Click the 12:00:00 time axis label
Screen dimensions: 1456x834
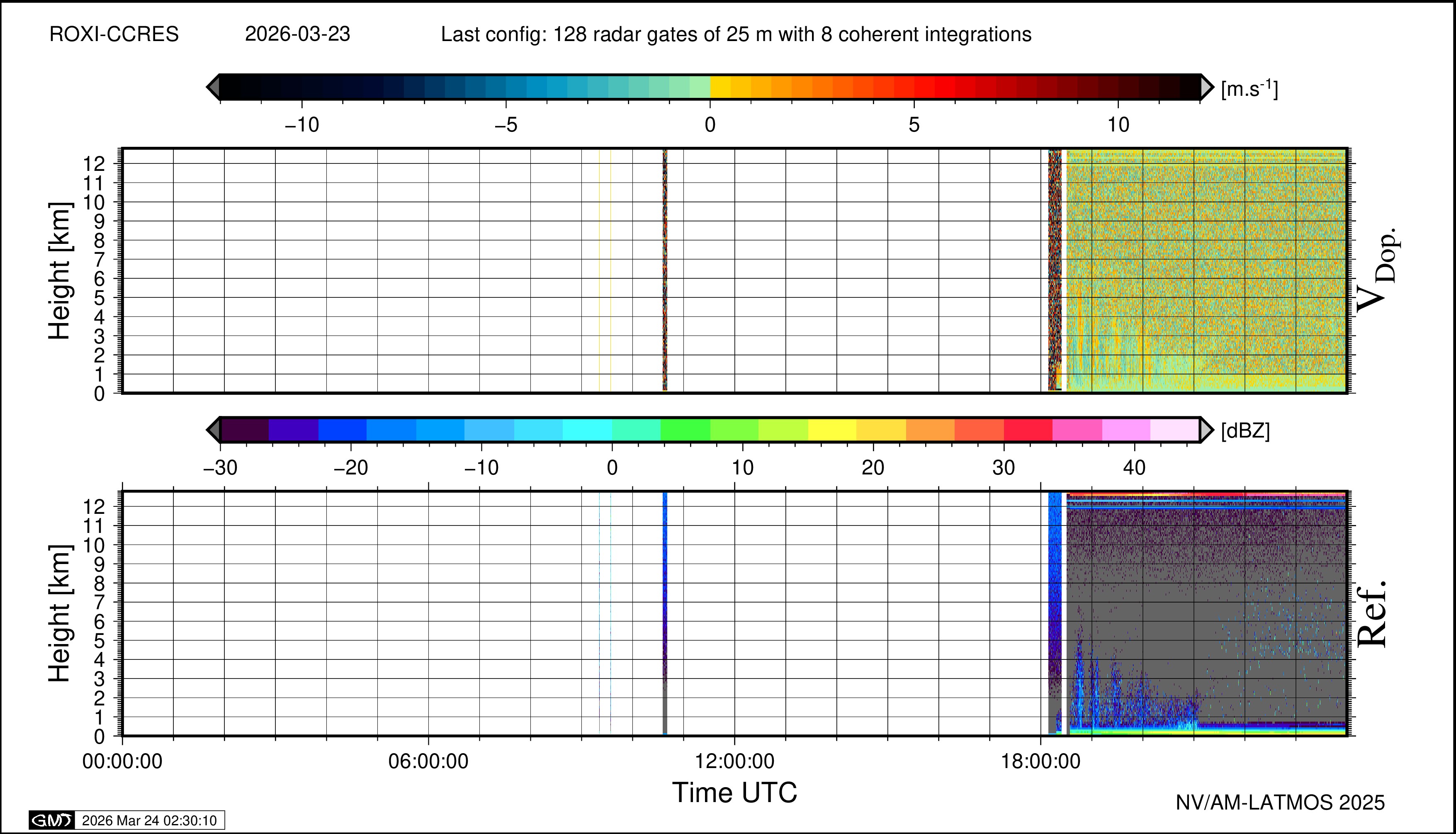[x=734, y=761]
